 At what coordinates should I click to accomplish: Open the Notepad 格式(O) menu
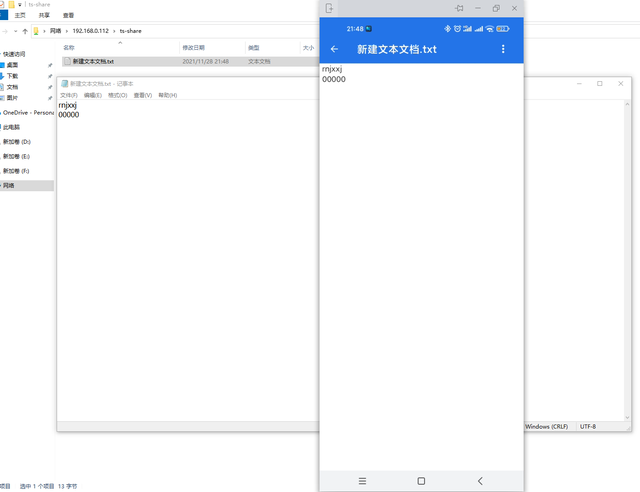click(118, 95)
